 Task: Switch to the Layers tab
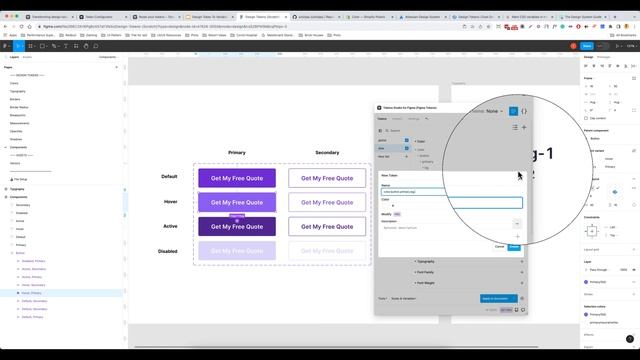14,57
